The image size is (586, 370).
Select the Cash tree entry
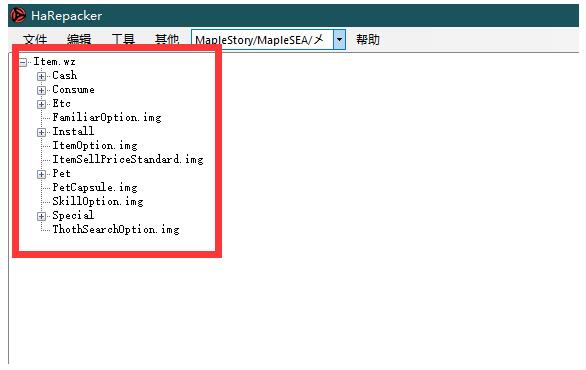(x=65, y=75)
